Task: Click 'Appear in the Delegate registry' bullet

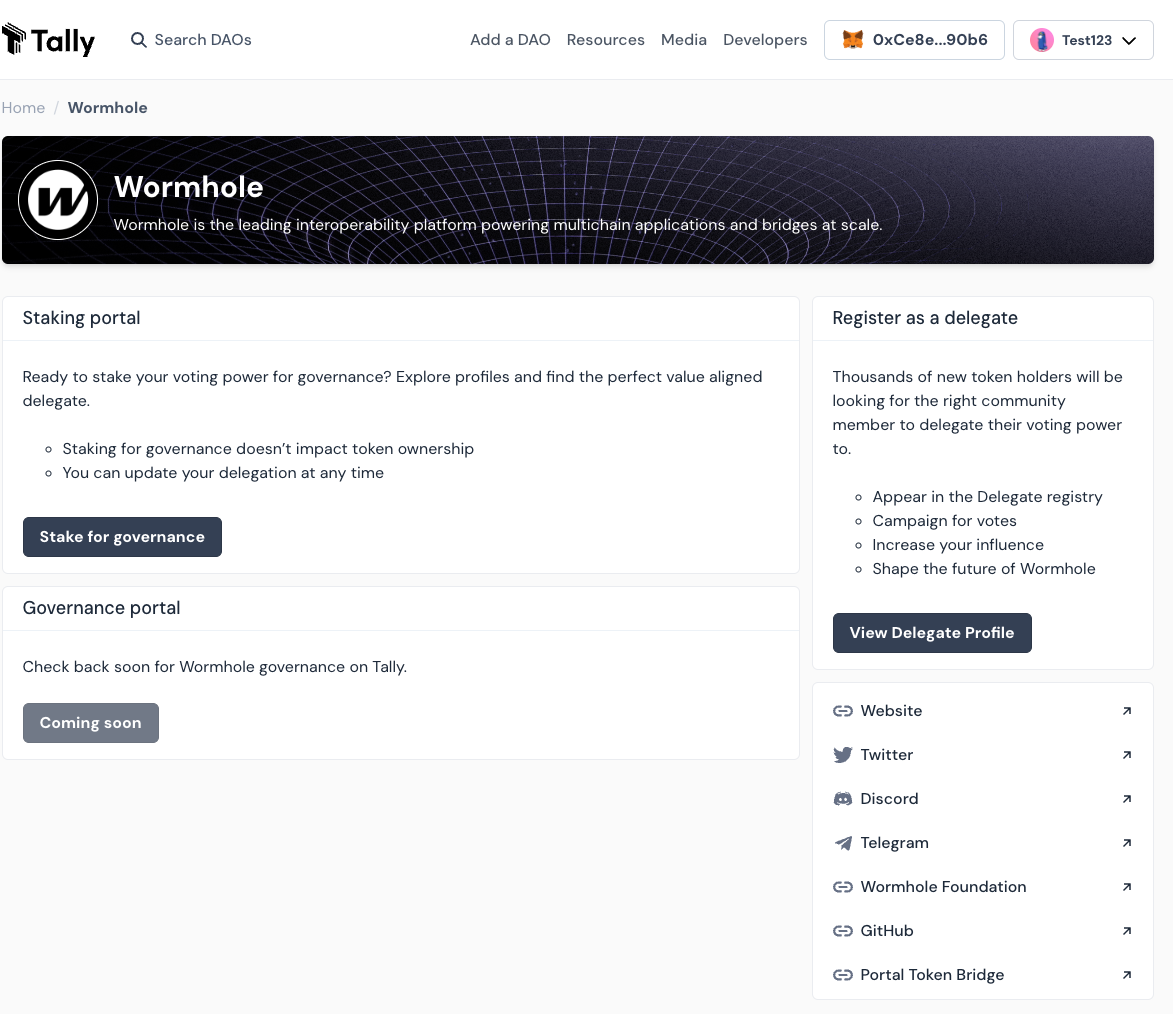Action: click(x=987, y=497)
